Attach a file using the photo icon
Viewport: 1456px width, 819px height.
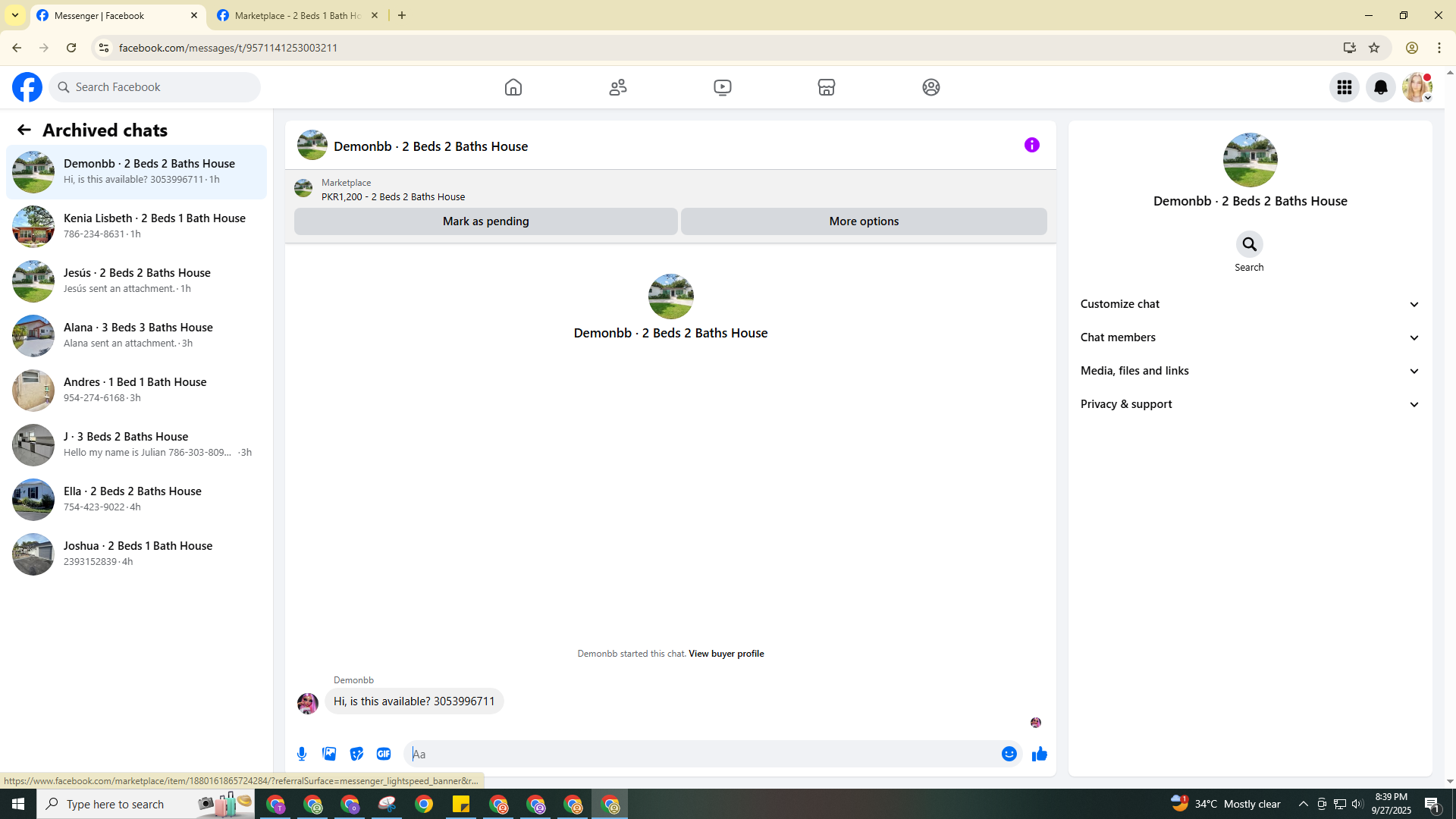tap(329, 754)
